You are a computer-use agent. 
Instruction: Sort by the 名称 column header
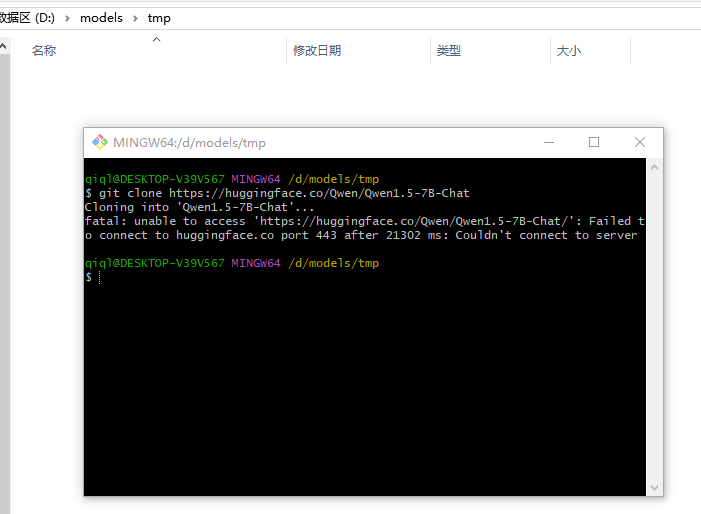pos(44,51)
